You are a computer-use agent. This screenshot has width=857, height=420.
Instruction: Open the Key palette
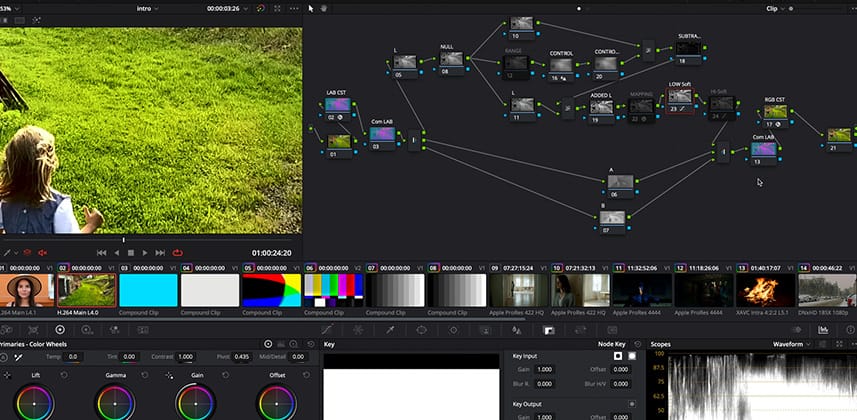(548, 330)
